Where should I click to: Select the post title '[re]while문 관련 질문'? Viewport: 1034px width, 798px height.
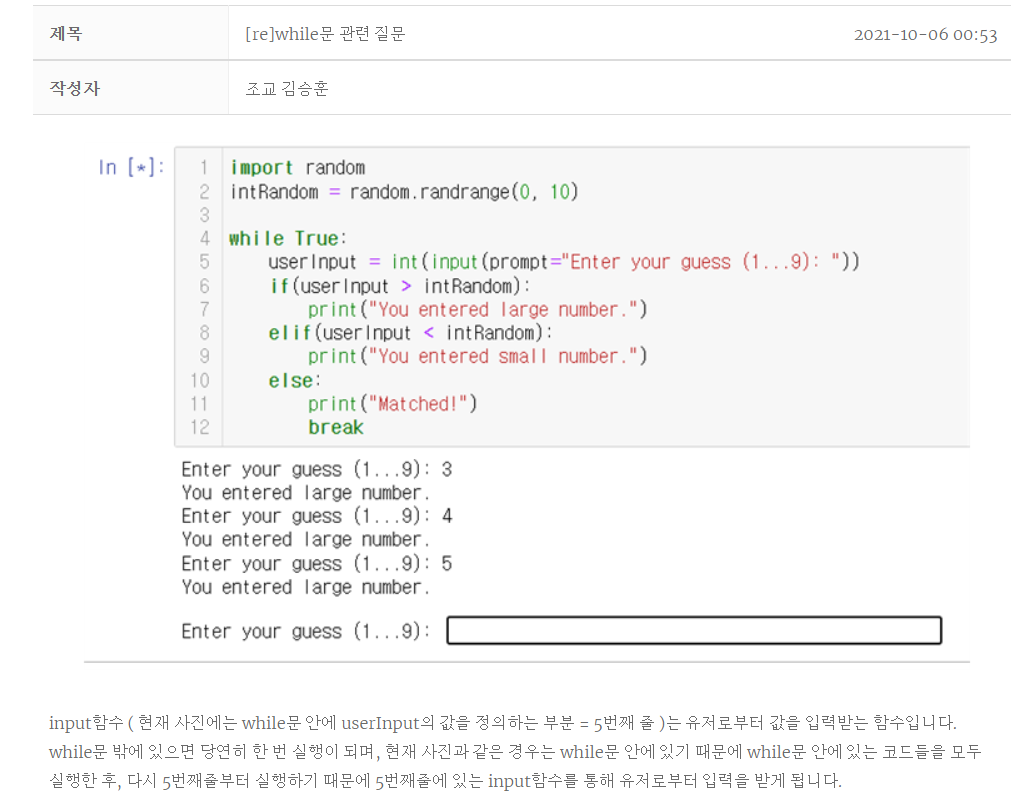[x=325, y=34]
